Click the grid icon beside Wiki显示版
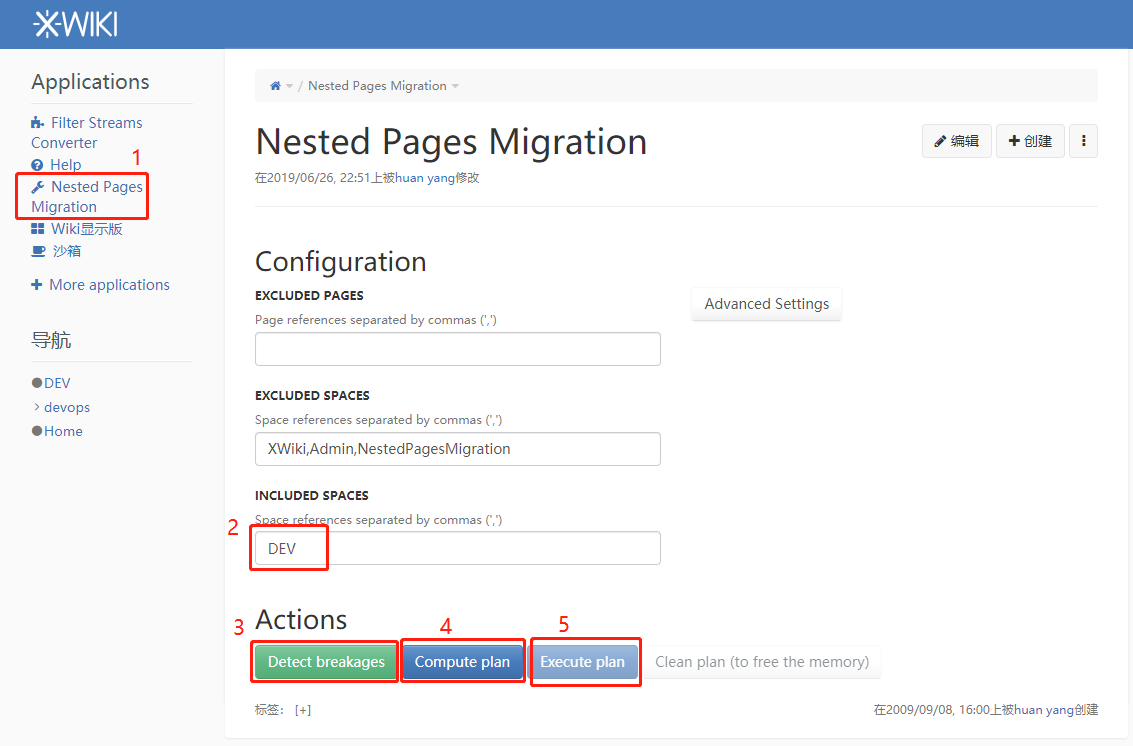Image resolution: width=1133 pixels, height=746 pixels. point(38,229)
